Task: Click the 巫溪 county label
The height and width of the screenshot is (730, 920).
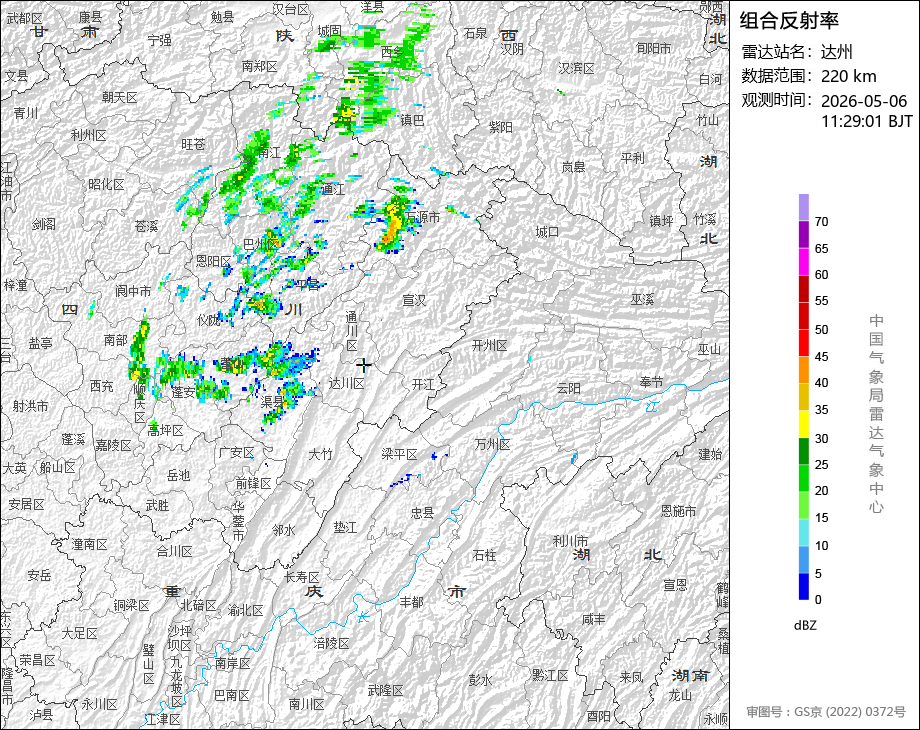Action: pyautogui.click(x=642, y=299)
